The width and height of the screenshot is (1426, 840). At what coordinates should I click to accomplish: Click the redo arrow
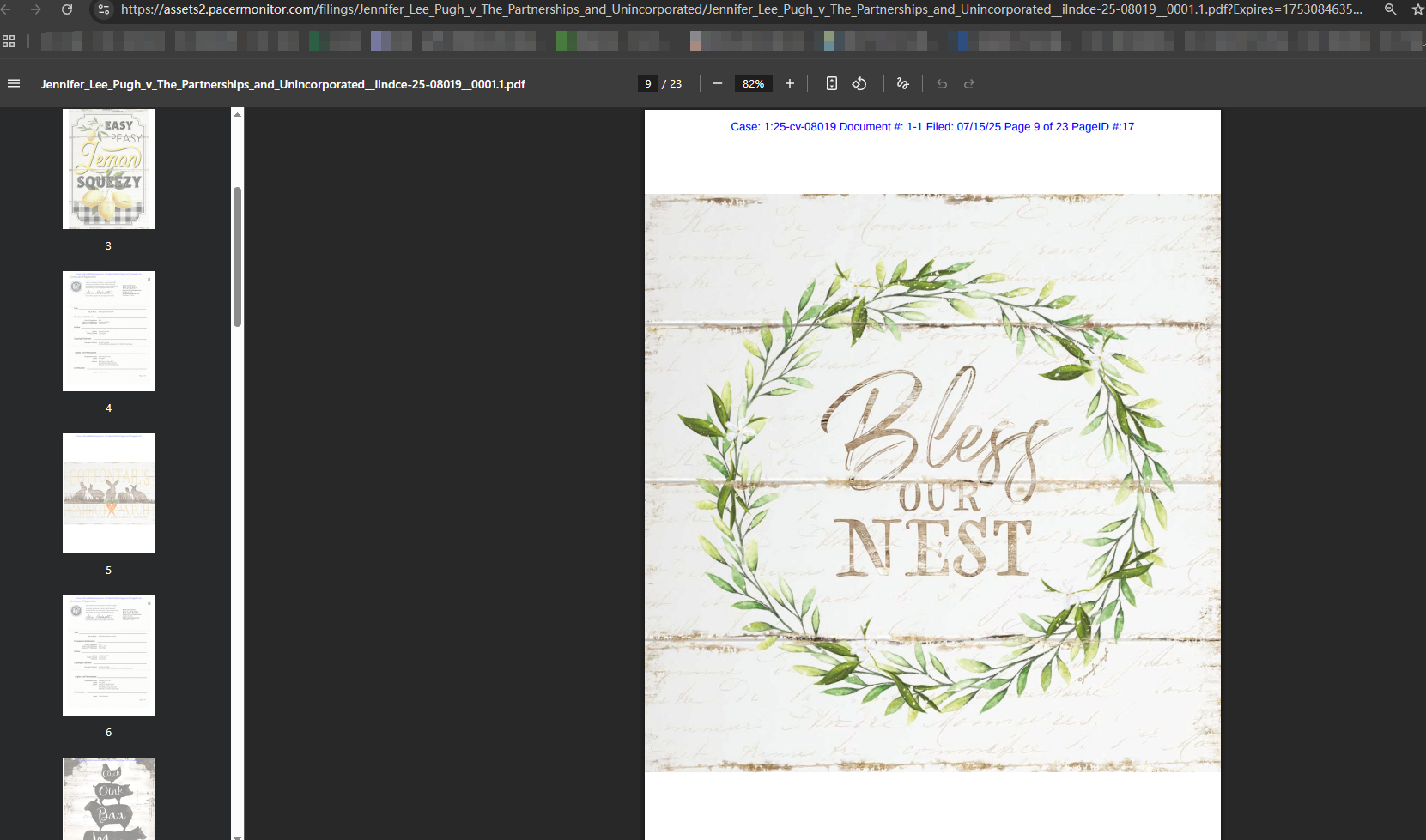pos(969,83)
